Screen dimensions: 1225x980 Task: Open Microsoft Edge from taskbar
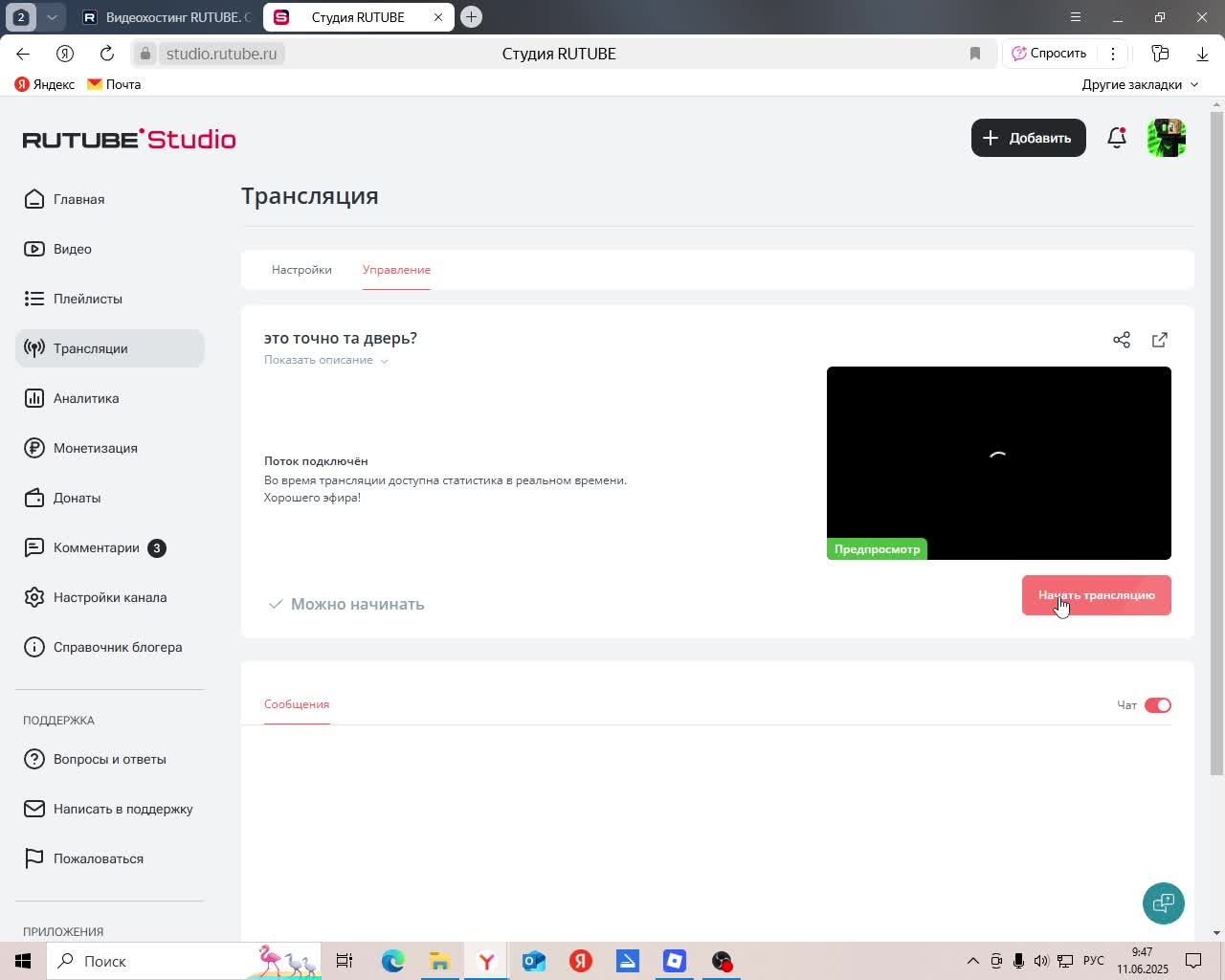tap(392, 961)
